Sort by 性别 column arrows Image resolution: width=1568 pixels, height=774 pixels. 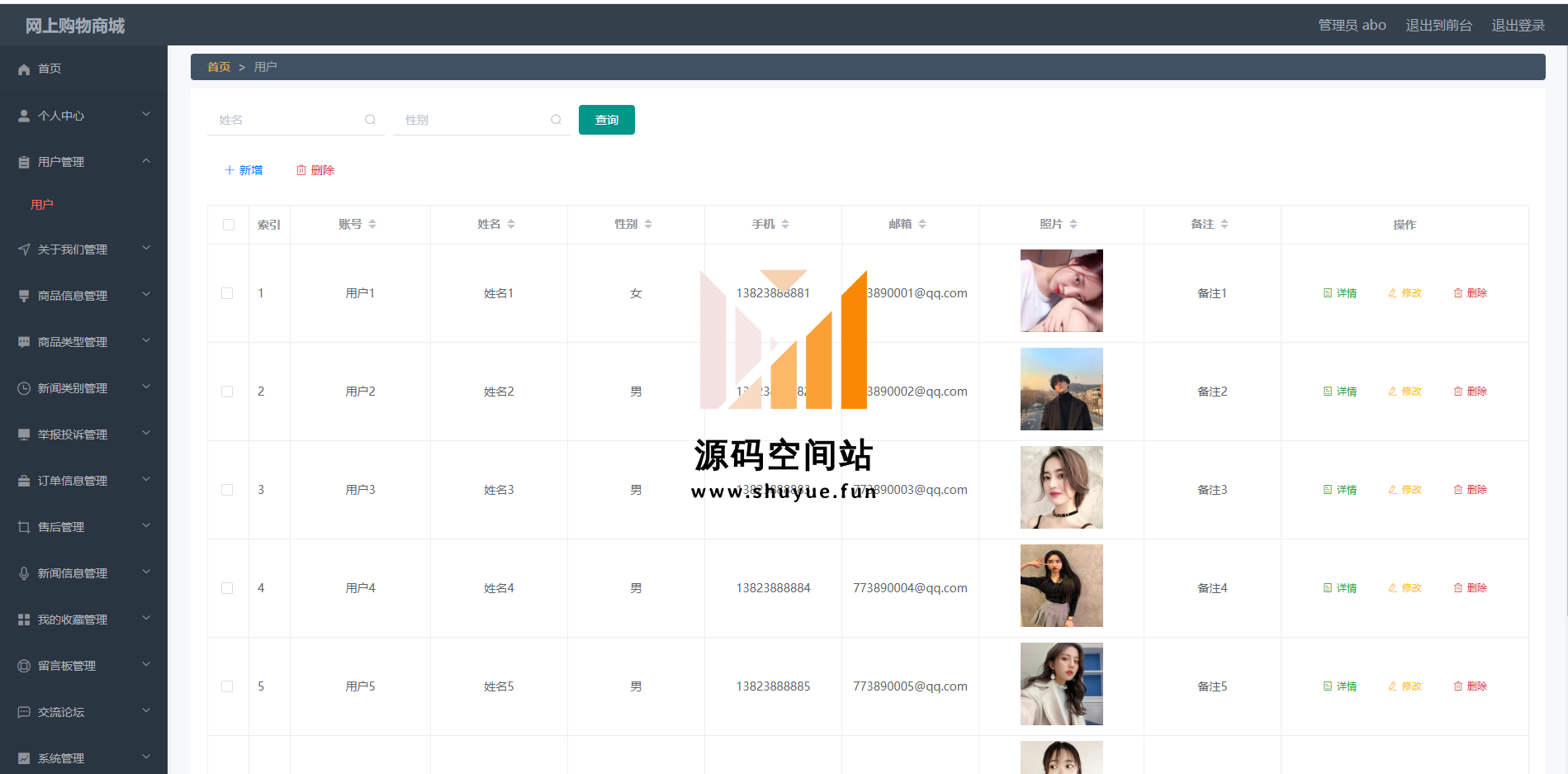648,224
